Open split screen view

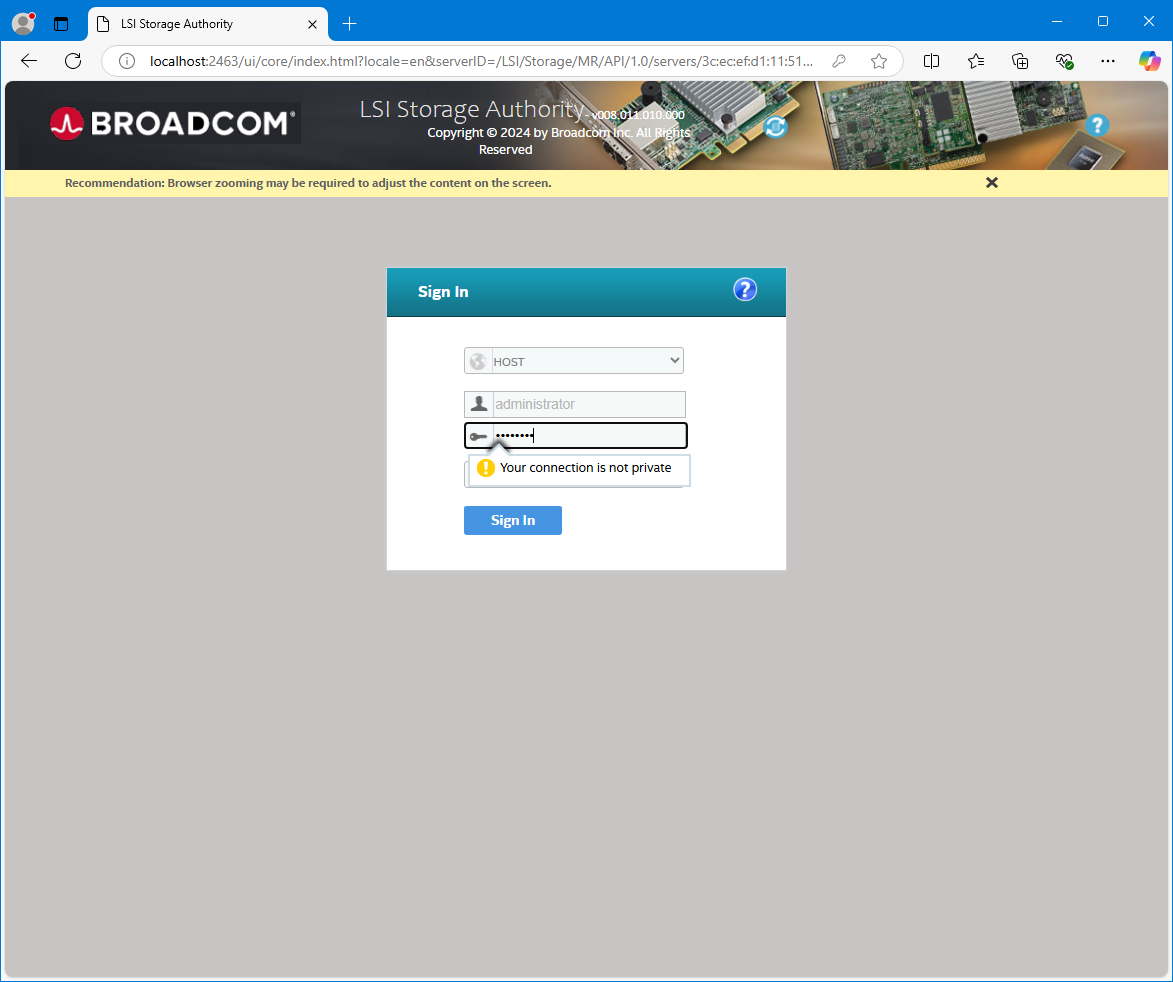pos(931,61)
